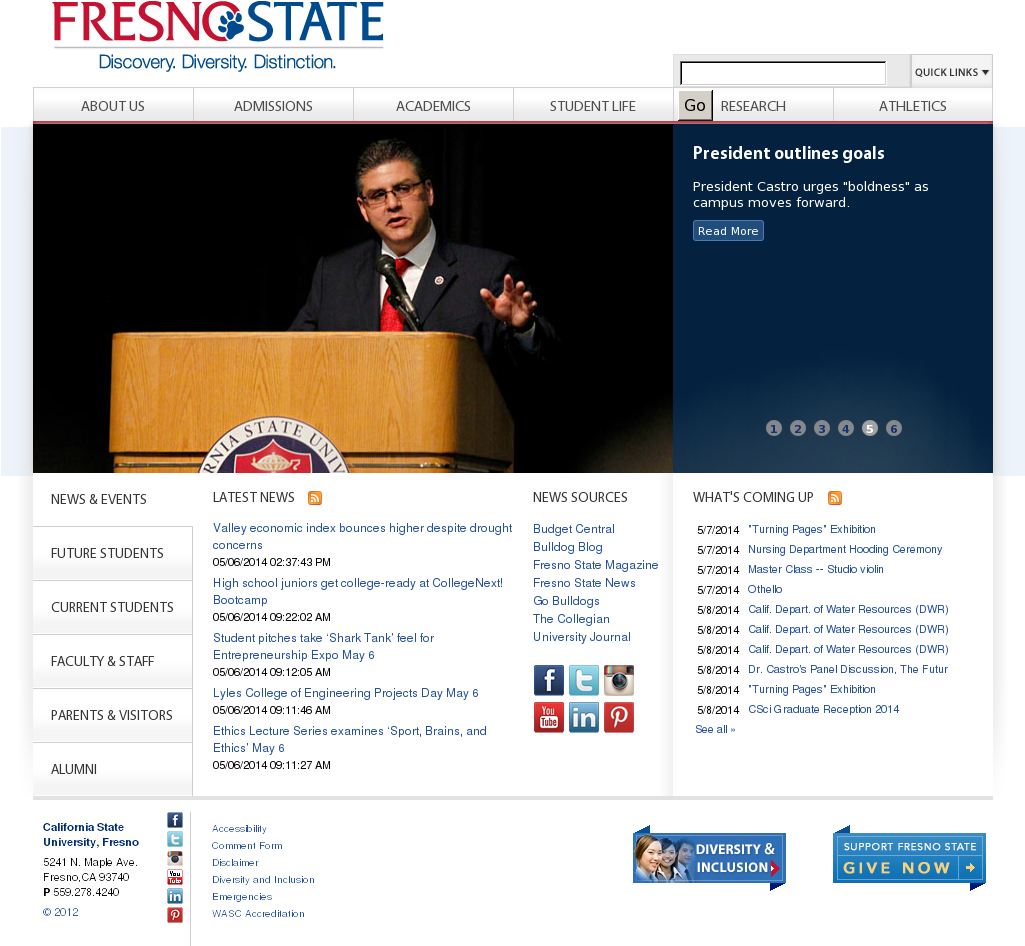The height and width of the screenshot is (946, 1025).
Task: Expand the Quick Links dropdown
Action: (x=951, y=72)
